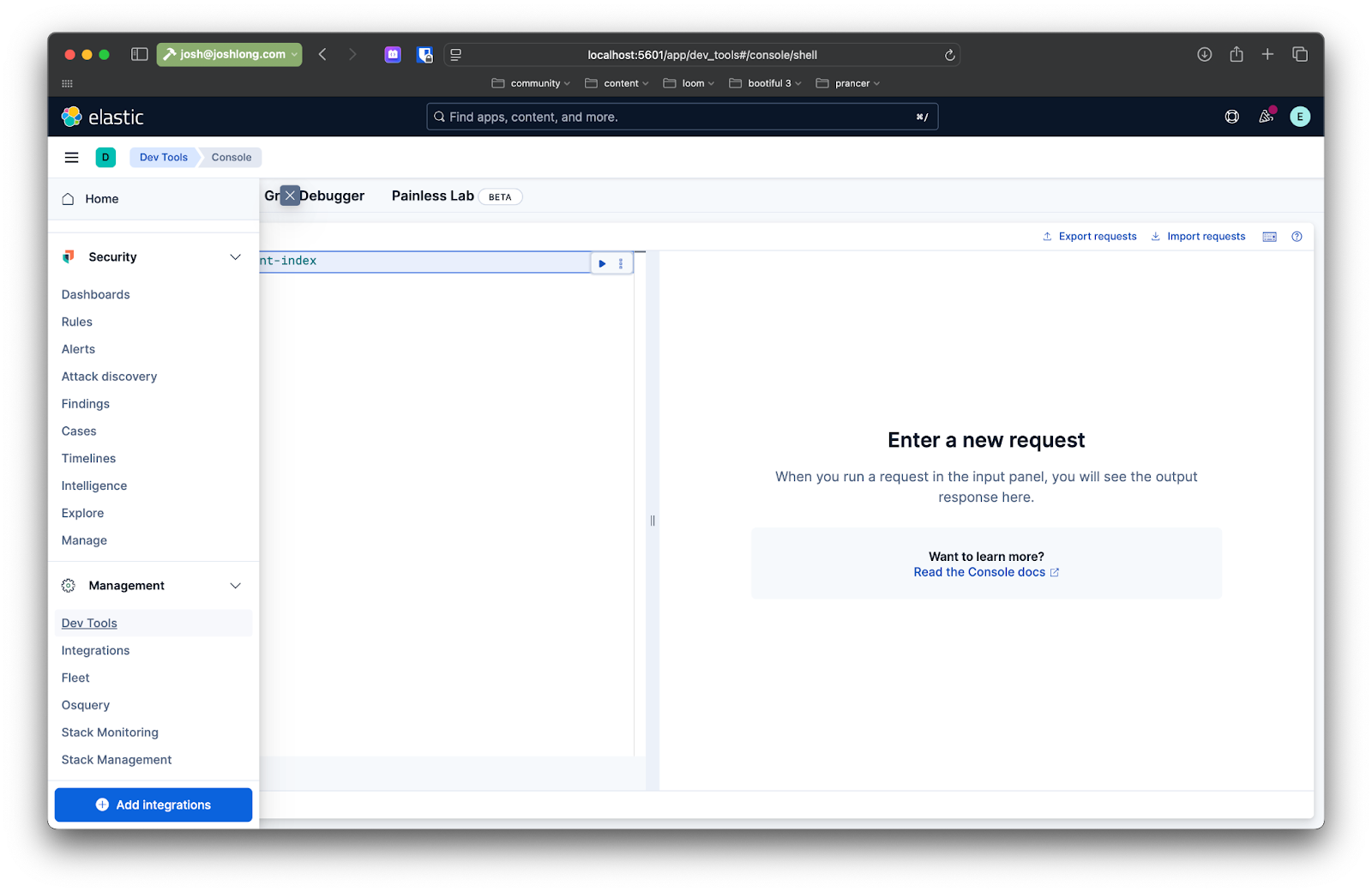The image size is (1372, 892).
Task: Open the newsfeed notifications icon
Action: [x=1266, y=117]
